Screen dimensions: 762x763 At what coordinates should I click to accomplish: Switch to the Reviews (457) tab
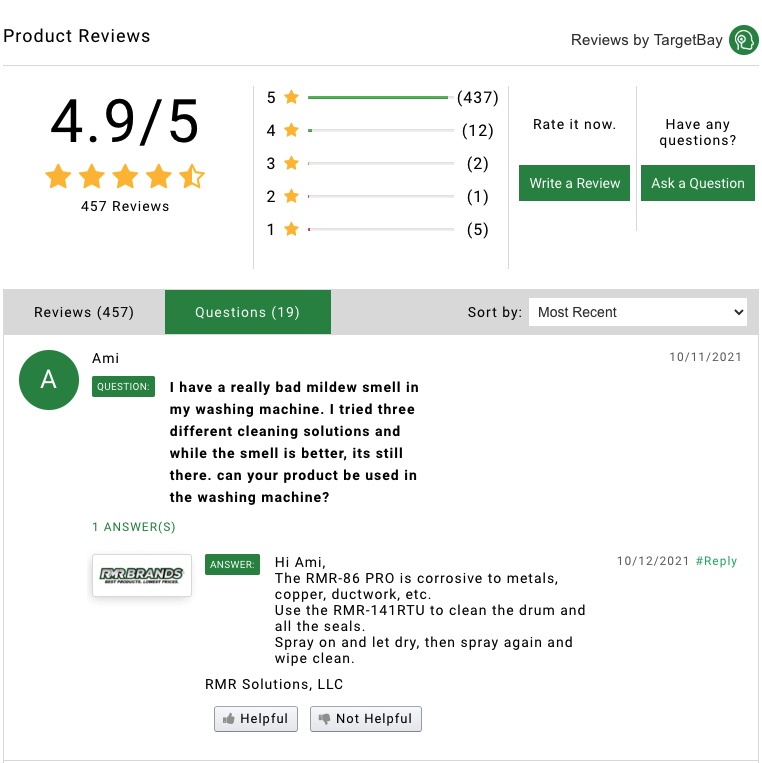[84, 312]
